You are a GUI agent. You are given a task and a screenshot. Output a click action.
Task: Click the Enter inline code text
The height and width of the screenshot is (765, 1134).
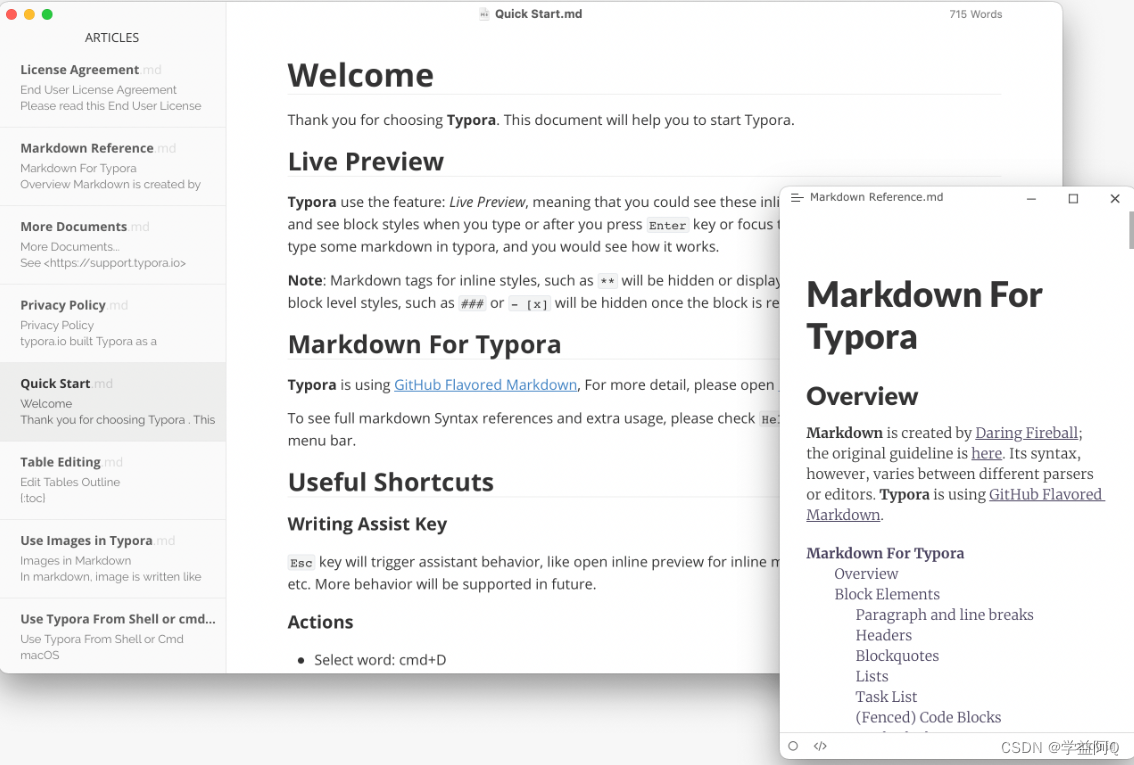(667, 226)
